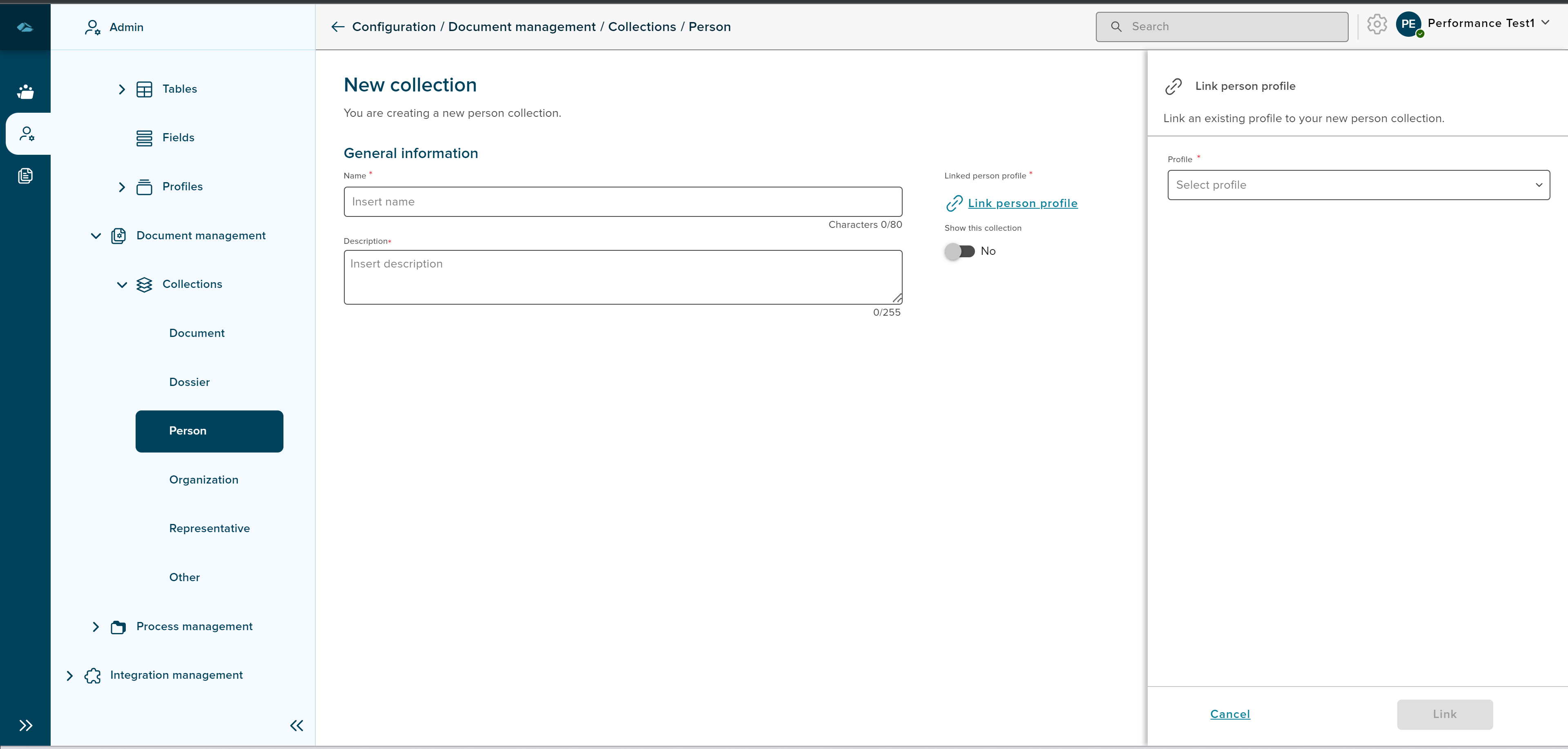Open the documents sidebar icon
Viewport: 1568px width, 749px height.
pos(25,176)
